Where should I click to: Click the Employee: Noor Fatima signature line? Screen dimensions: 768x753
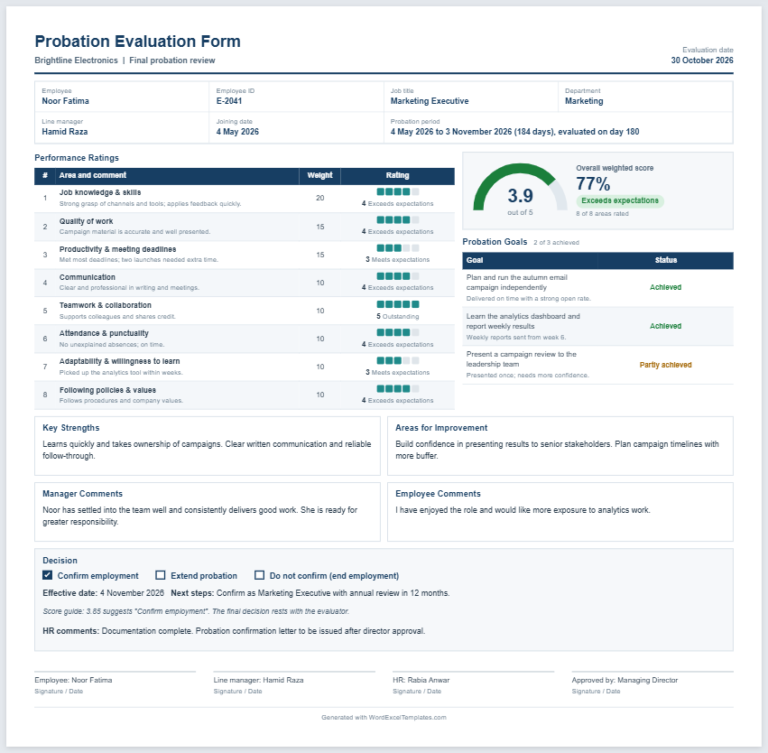(73, 680)
